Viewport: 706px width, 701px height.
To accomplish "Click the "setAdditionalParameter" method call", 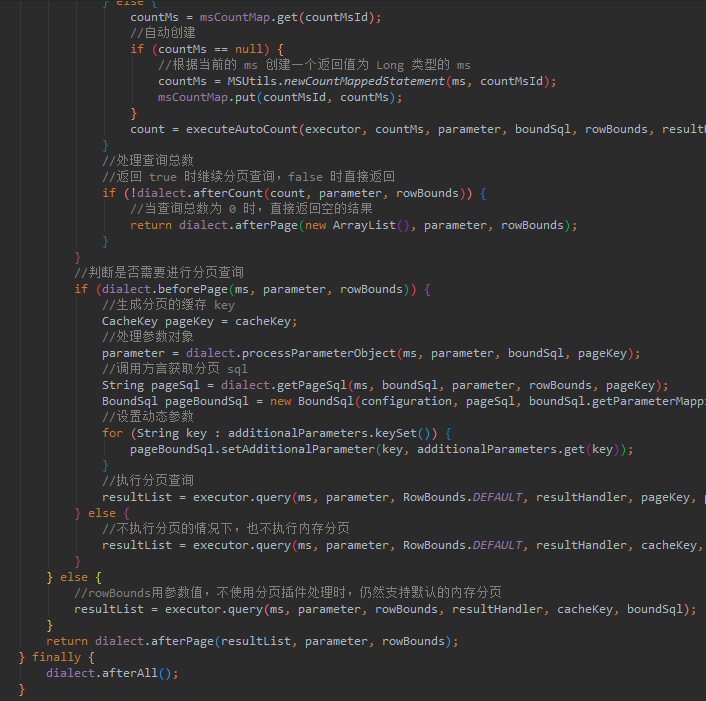I will coord(298,449).
